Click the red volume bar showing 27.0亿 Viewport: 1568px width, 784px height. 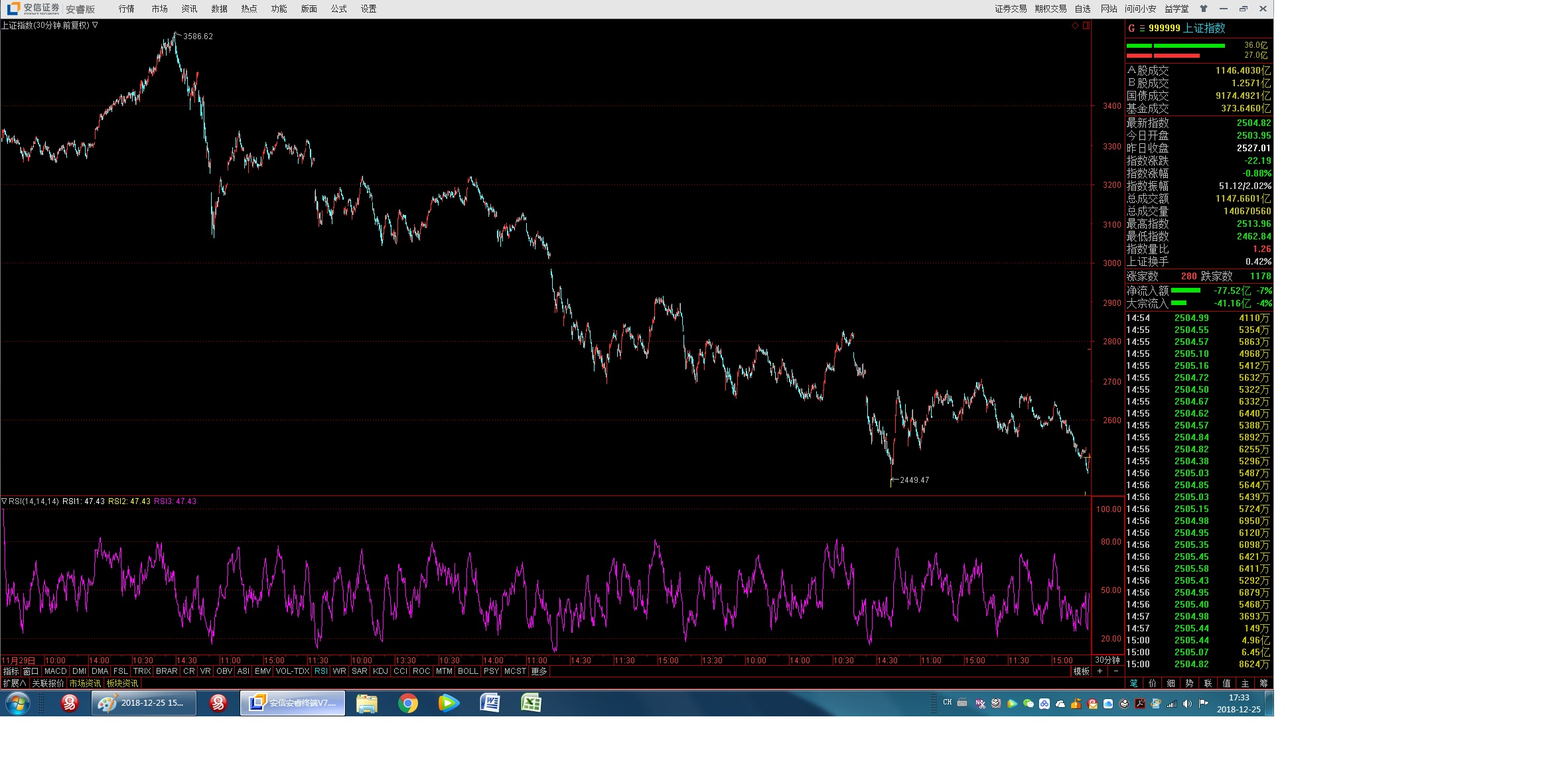[1163, 56]
